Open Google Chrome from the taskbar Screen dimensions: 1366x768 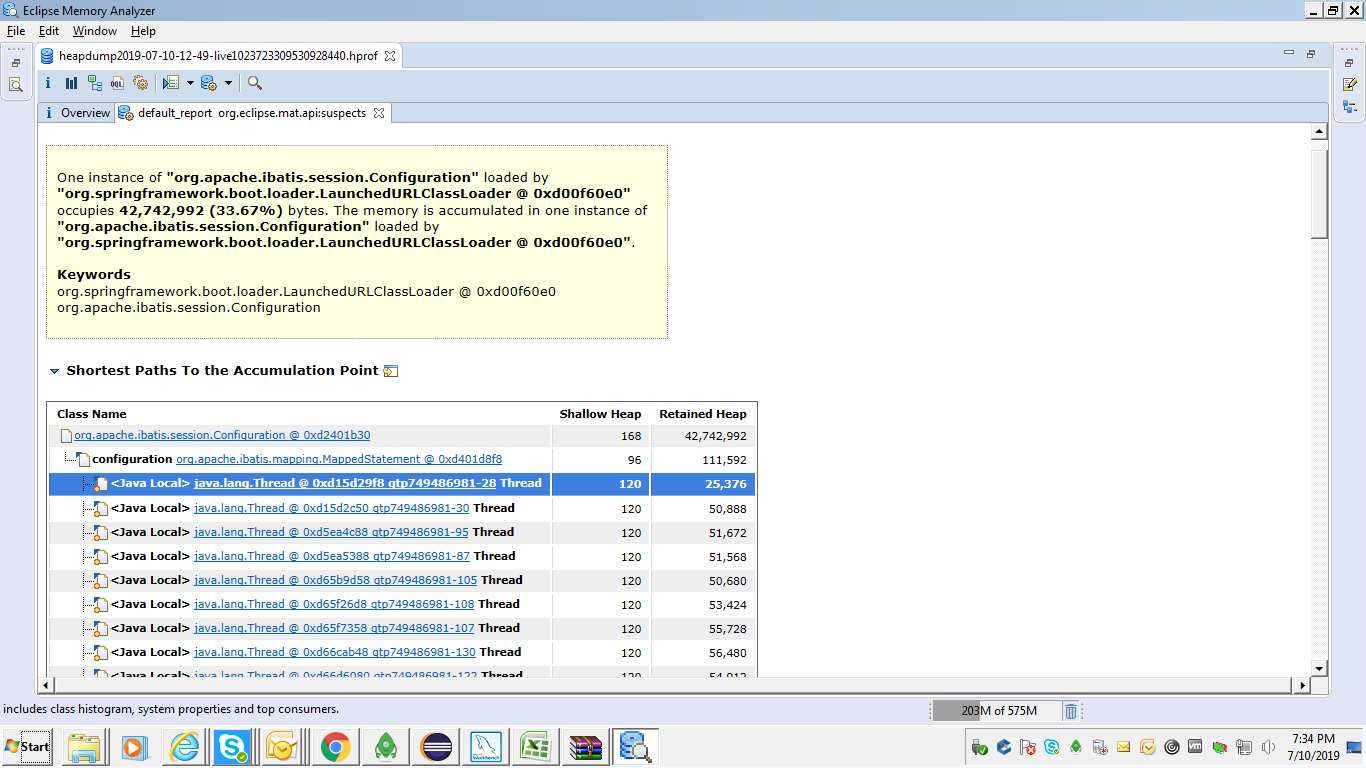coord(335,747)
